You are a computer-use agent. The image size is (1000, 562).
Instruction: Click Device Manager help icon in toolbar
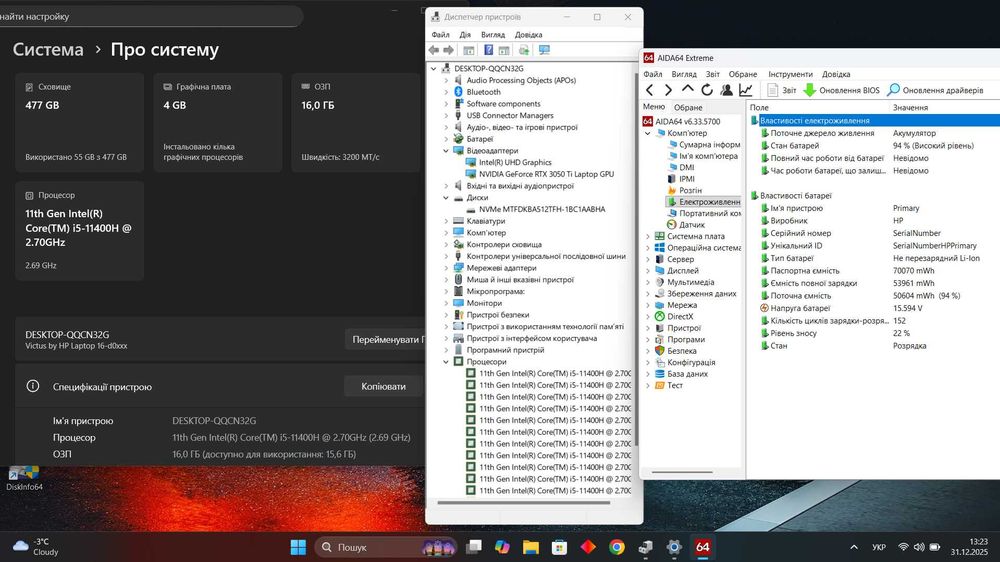coord(489,50)
